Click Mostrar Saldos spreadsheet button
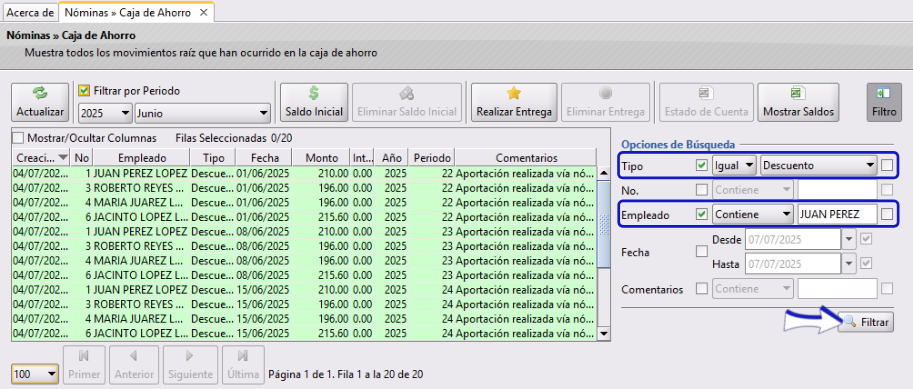 click(798, 102)
